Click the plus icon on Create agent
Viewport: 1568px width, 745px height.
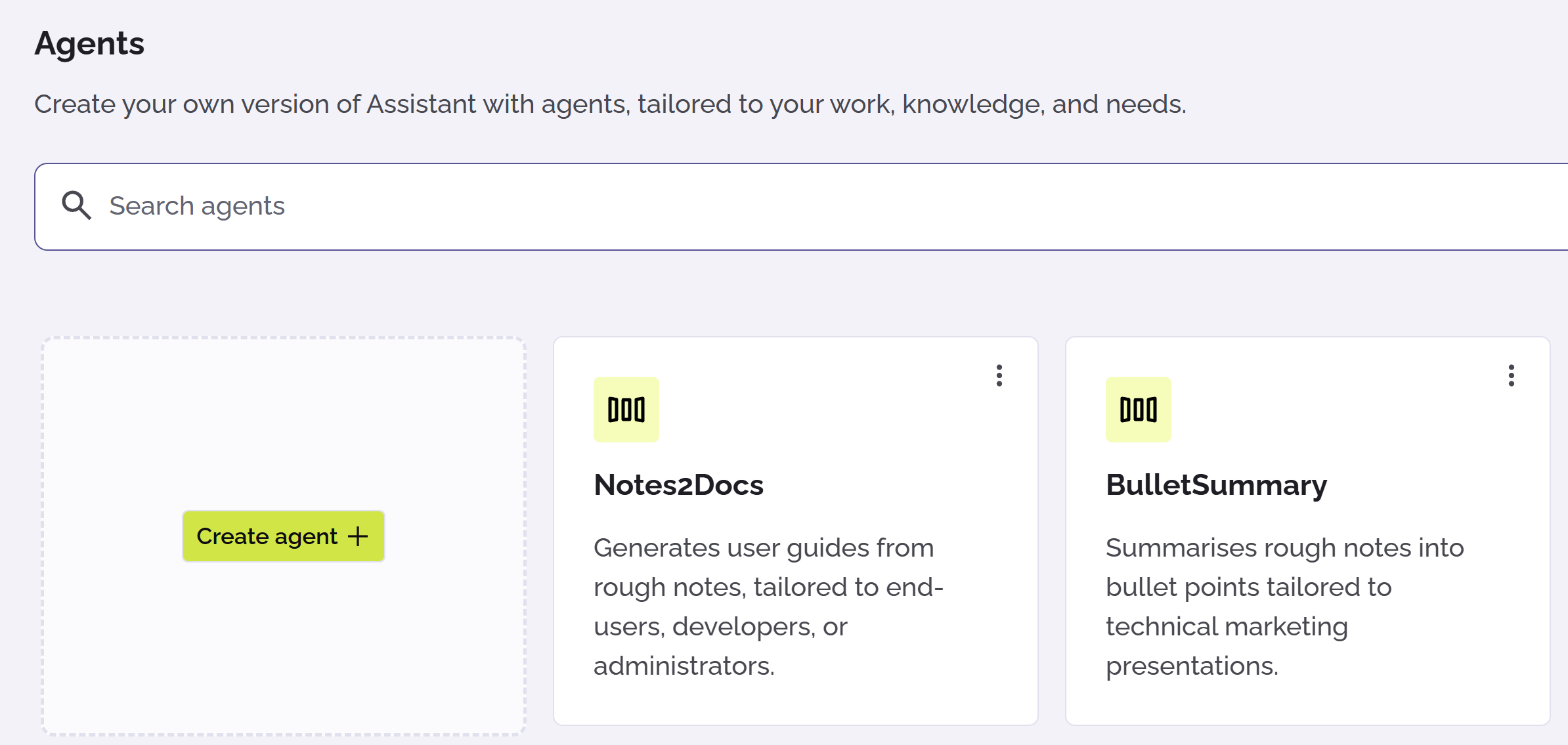[358, 536]
